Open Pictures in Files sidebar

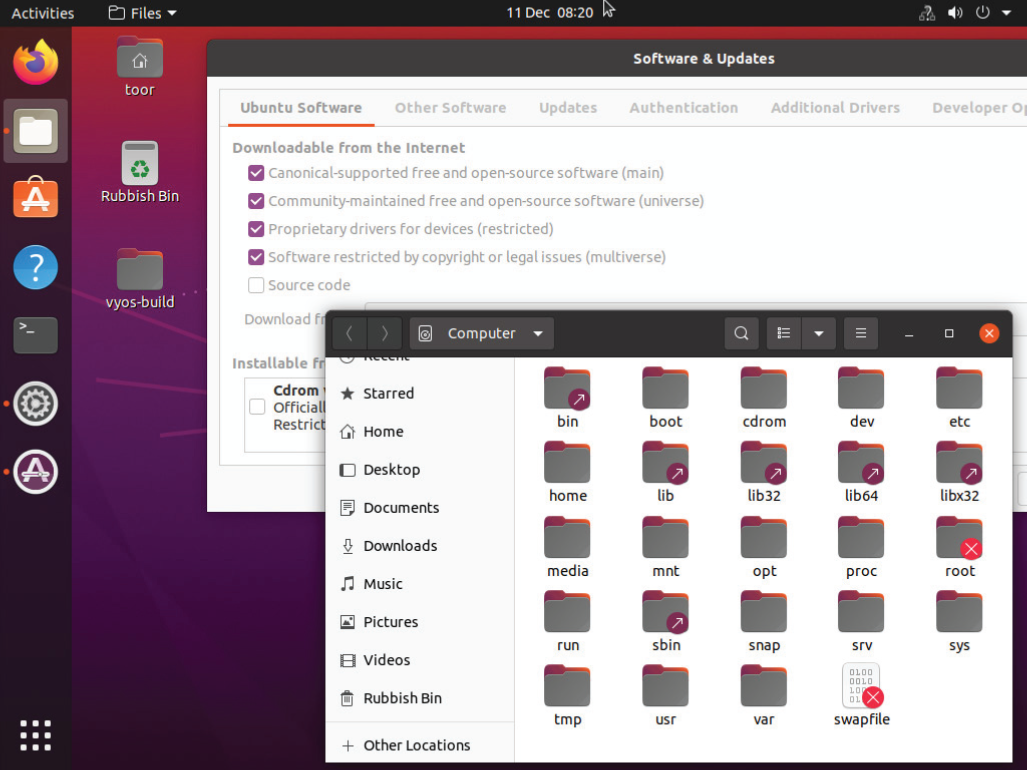click(x=419, y=621)
